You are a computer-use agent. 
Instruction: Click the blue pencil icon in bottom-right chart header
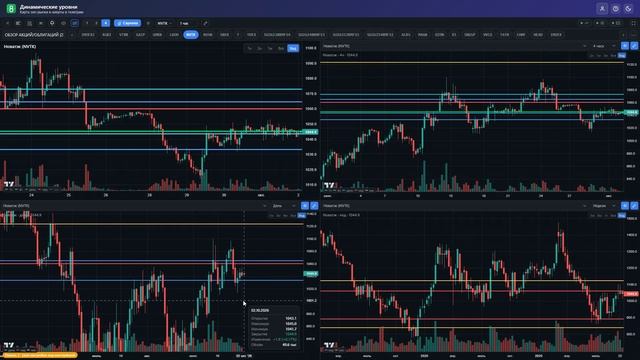tap(634, 206)
